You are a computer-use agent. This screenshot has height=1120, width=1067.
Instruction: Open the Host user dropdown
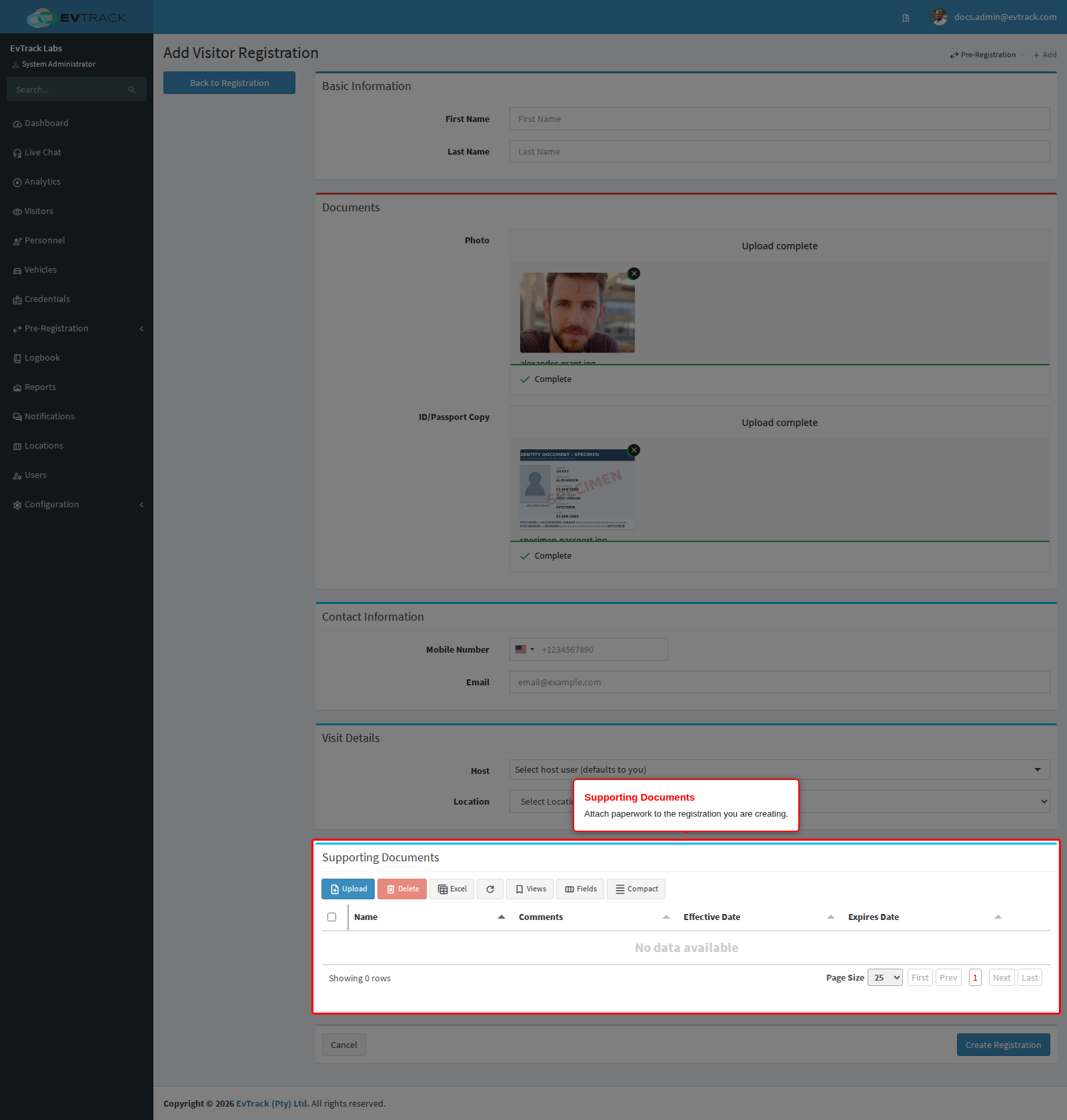780,769
